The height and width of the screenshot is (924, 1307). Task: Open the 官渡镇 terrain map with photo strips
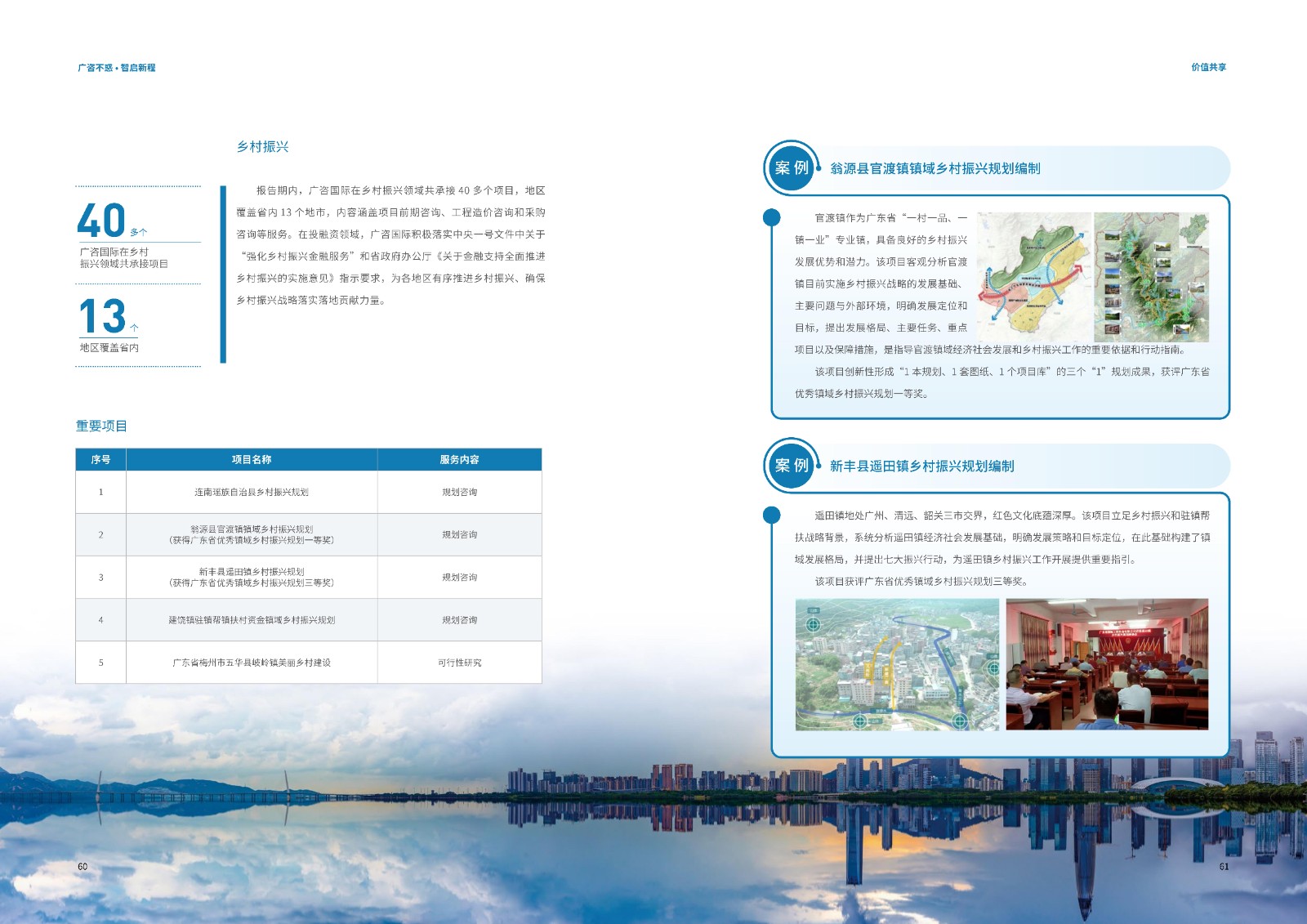click(1151, 276)
